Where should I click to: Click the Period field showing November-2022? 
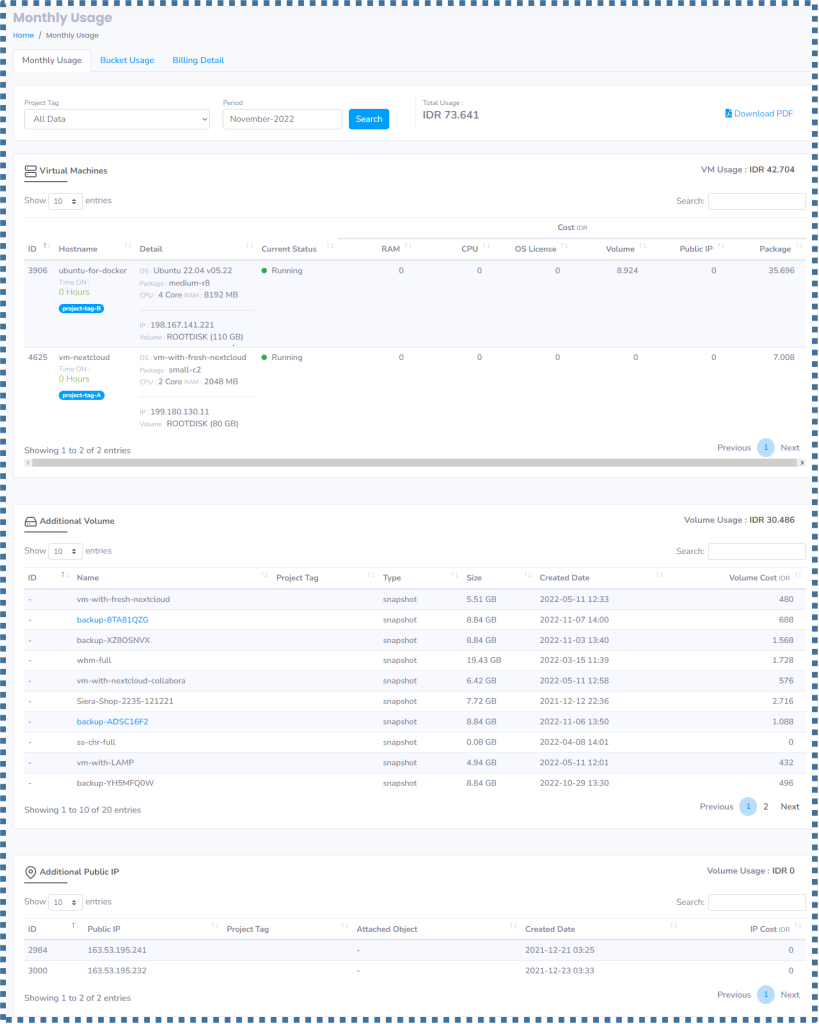pos(280,118)
